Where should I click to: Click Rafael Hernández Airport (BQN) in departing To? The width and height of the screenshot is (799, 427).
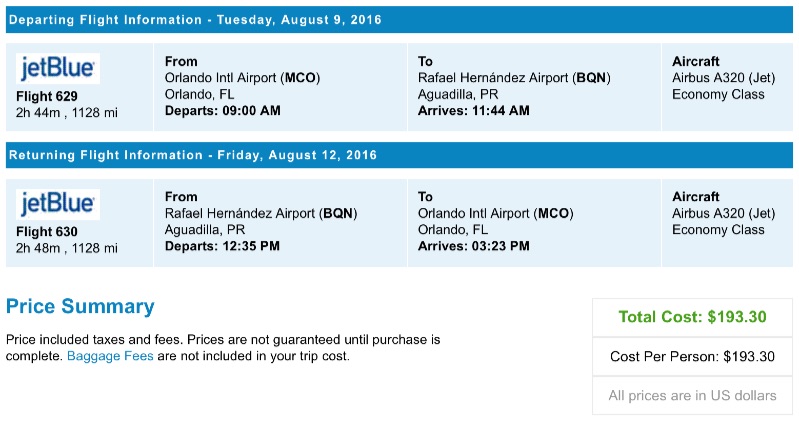click(514, 78)
